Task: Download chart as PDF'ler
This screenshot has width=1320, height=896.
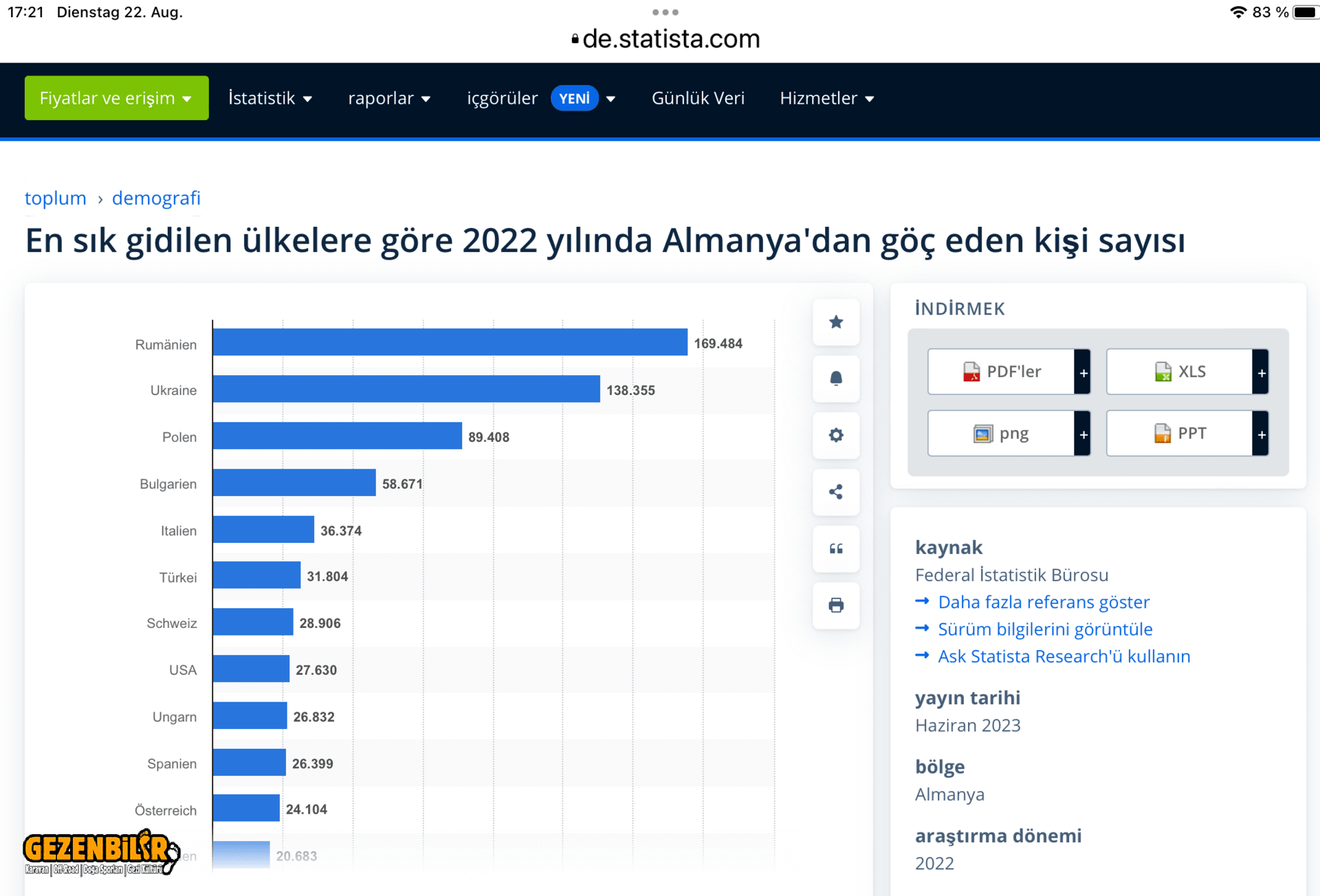Action: pyautogui.click(x=1002, y=372)
